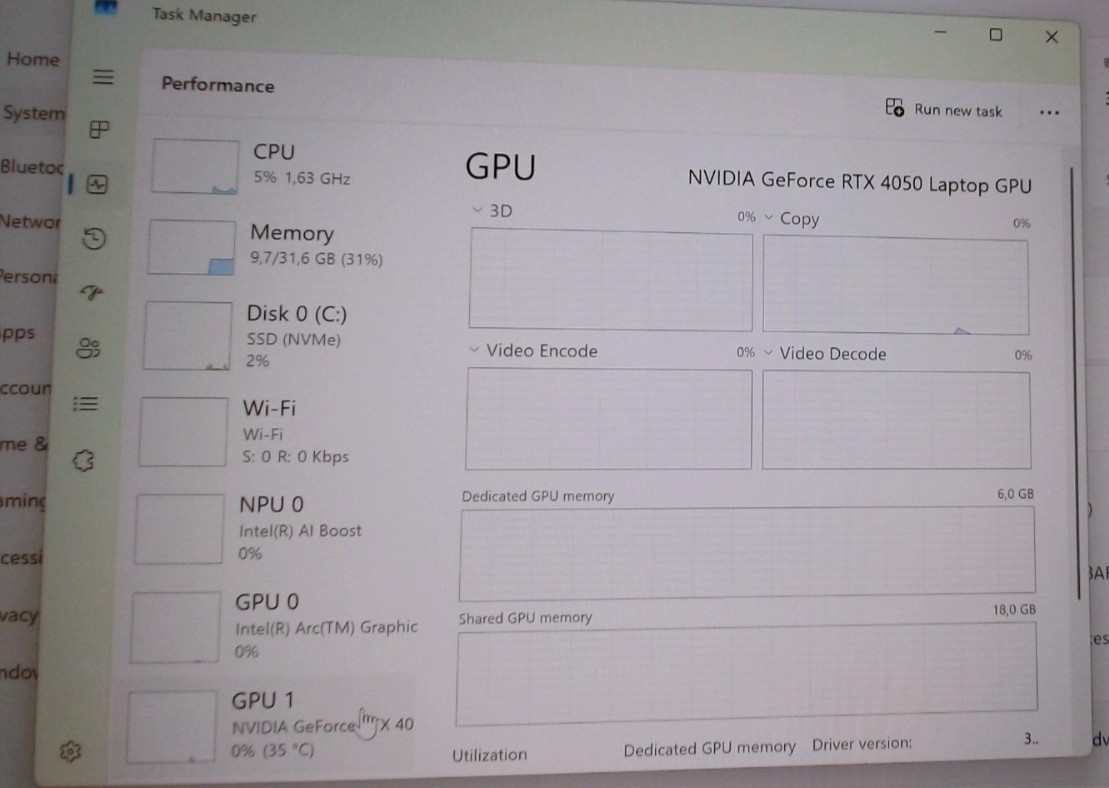Viewport: 1109px width, 788px height.
Task: Select GPU 1 NVIDIA GeForce item
Action: (x=266, y=726)
